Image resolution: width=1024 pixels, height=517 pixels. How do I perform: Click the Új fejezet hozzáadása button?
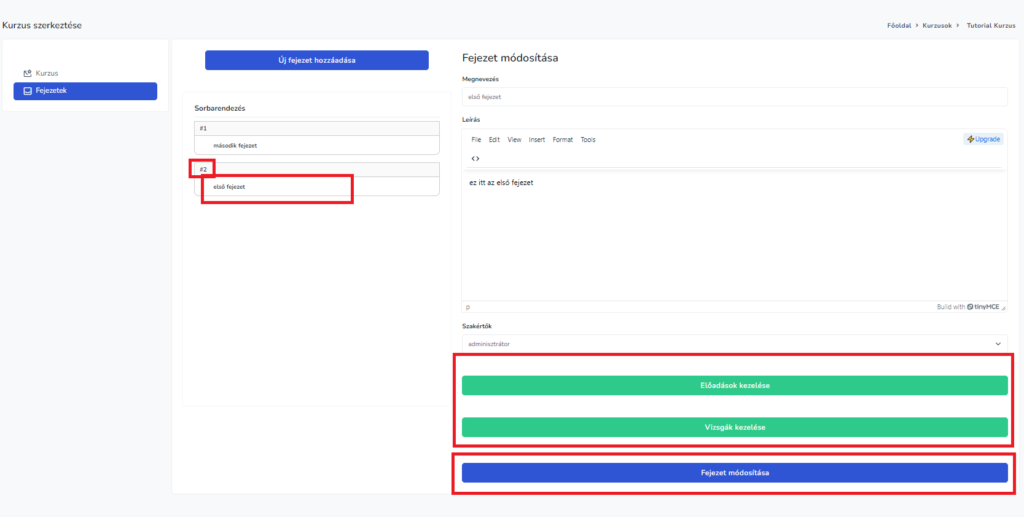click(x=316, y=60)
